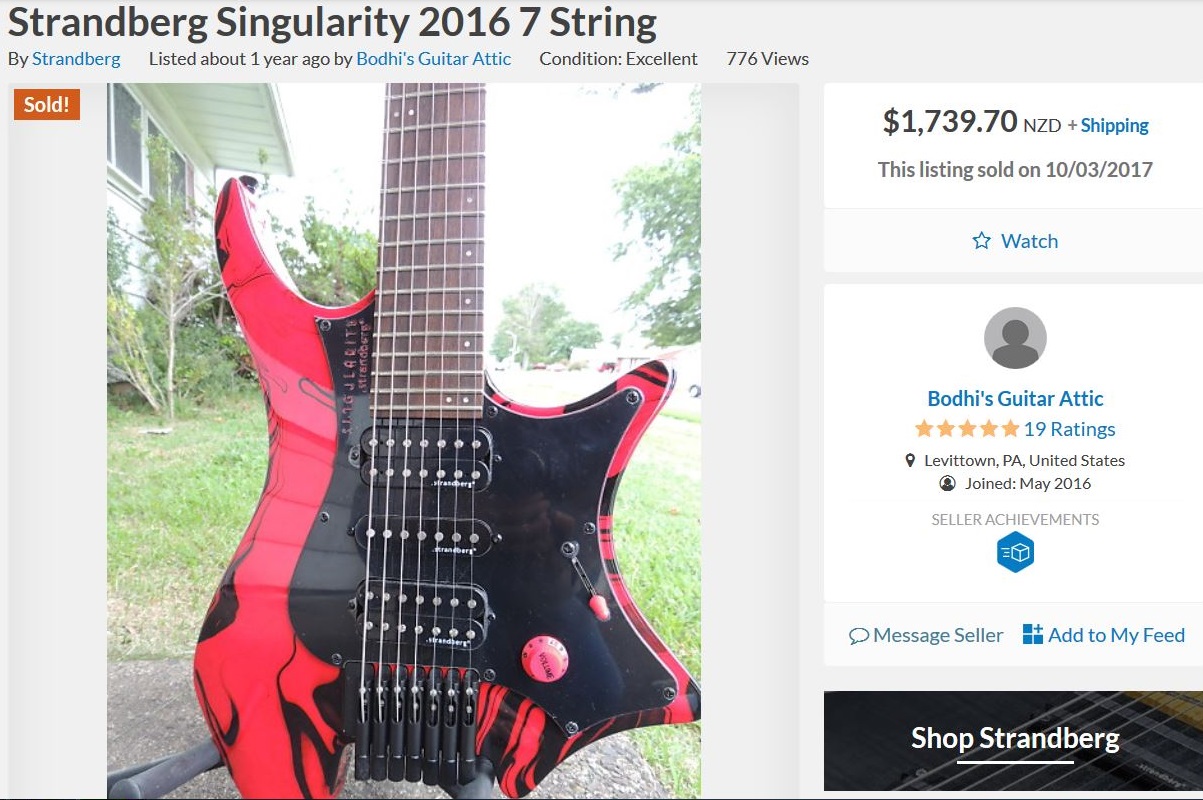
Task: Click the Sold! badge on the photo
Action: point(47,104)
